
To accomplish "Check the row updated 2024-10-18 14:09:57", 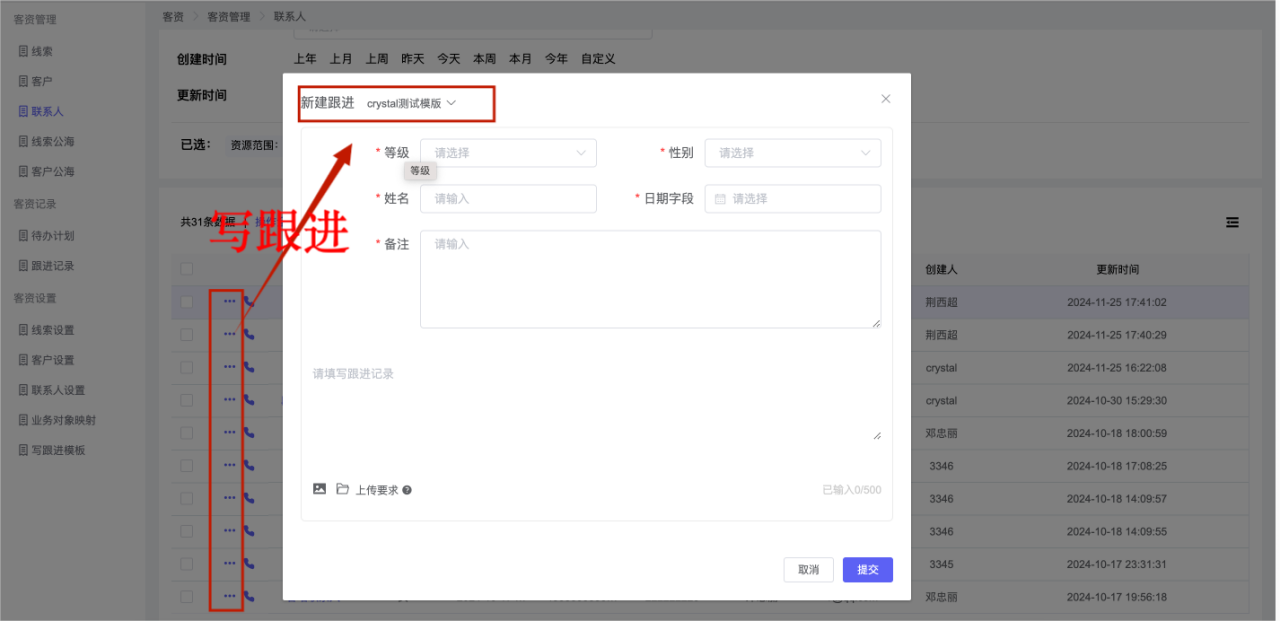I will (186, 498).
